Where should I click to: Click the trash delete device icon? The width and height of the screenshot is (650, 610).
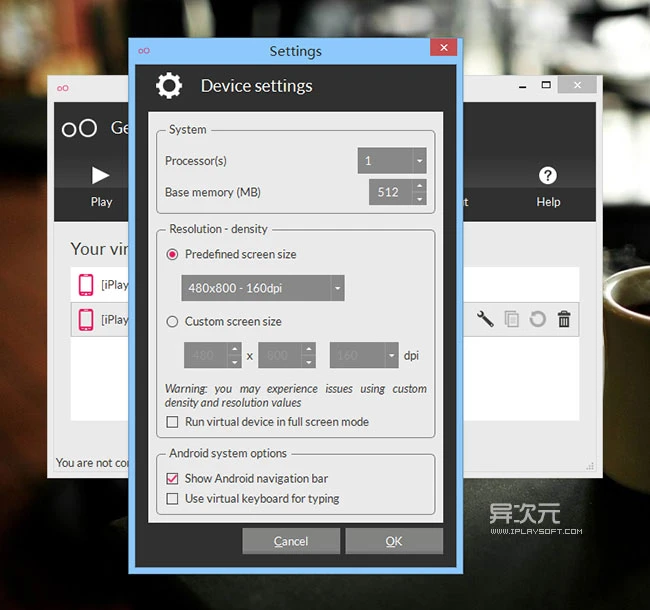coord(564,319)
